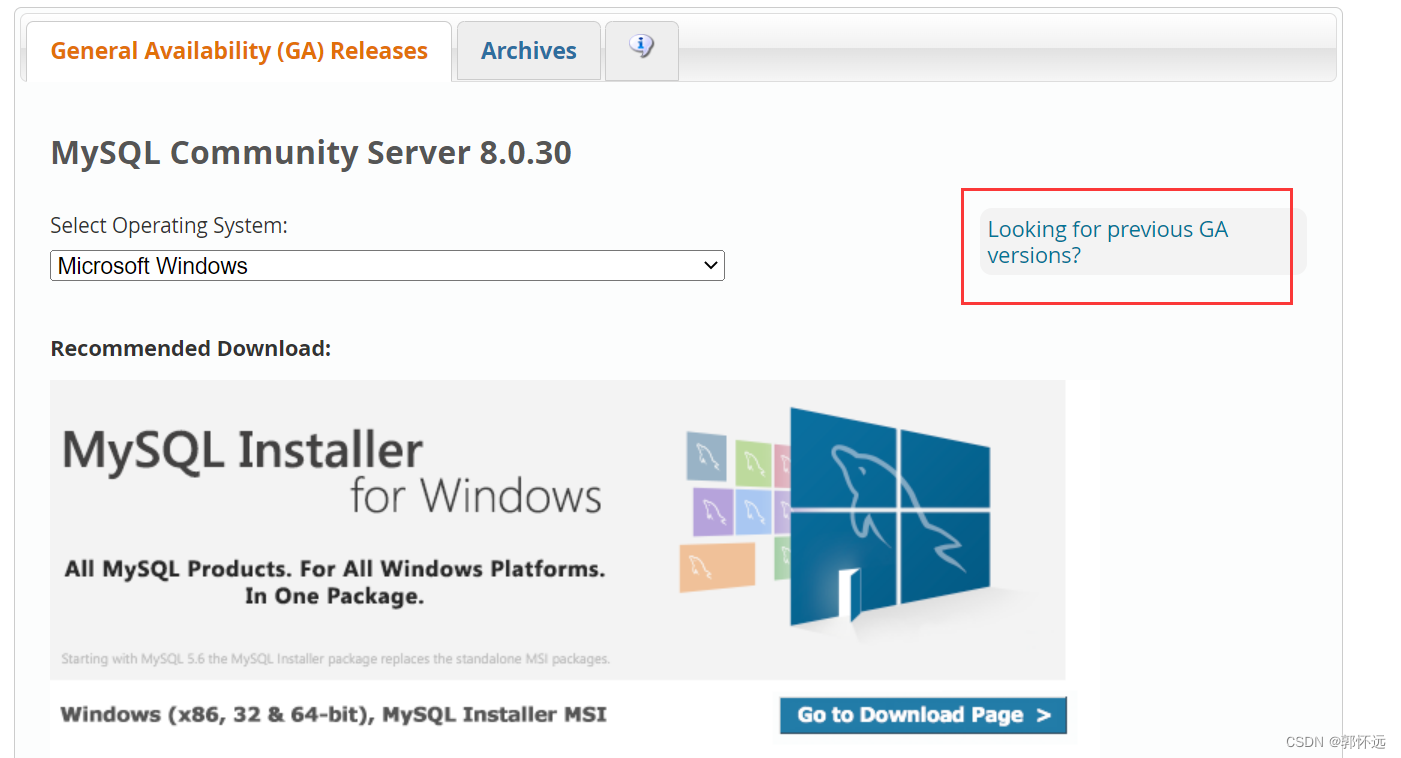Click the 'Select Operating System:' label
1401x758 pixels.
click(x=169, y=226)
